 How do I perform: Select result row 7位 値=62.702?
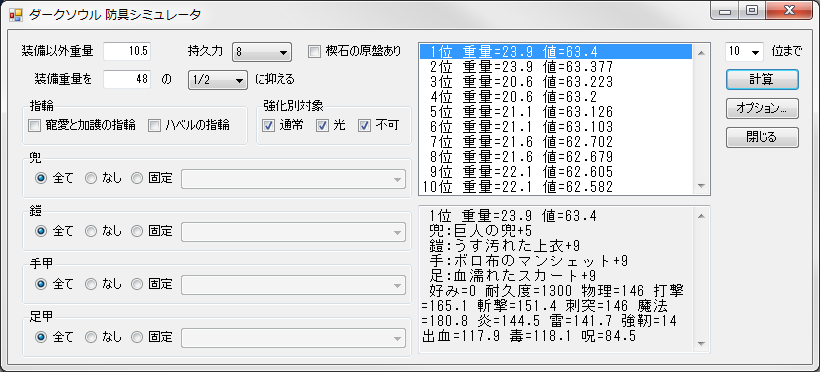coord(556,142)
